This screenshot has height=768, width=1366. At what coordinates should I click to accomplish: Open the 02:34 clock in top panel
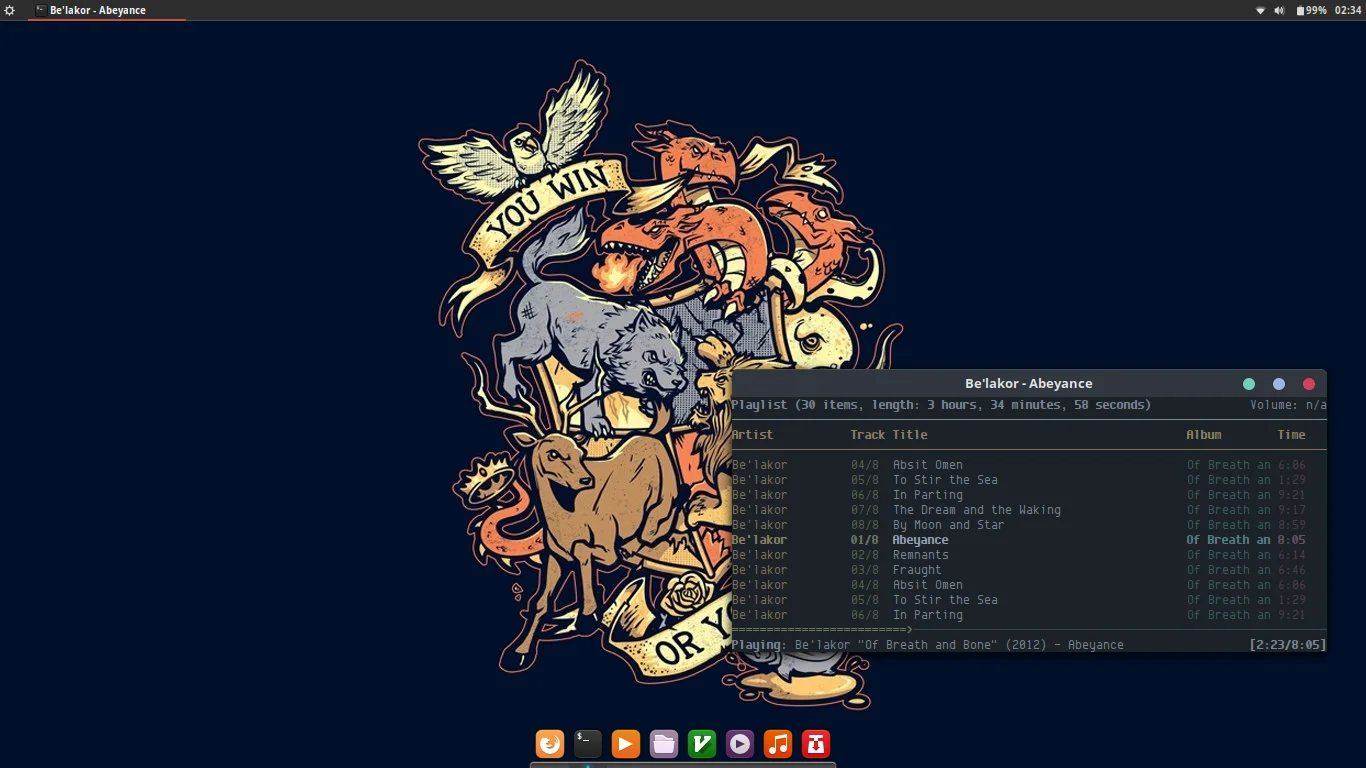click(x=1349, y=10)
